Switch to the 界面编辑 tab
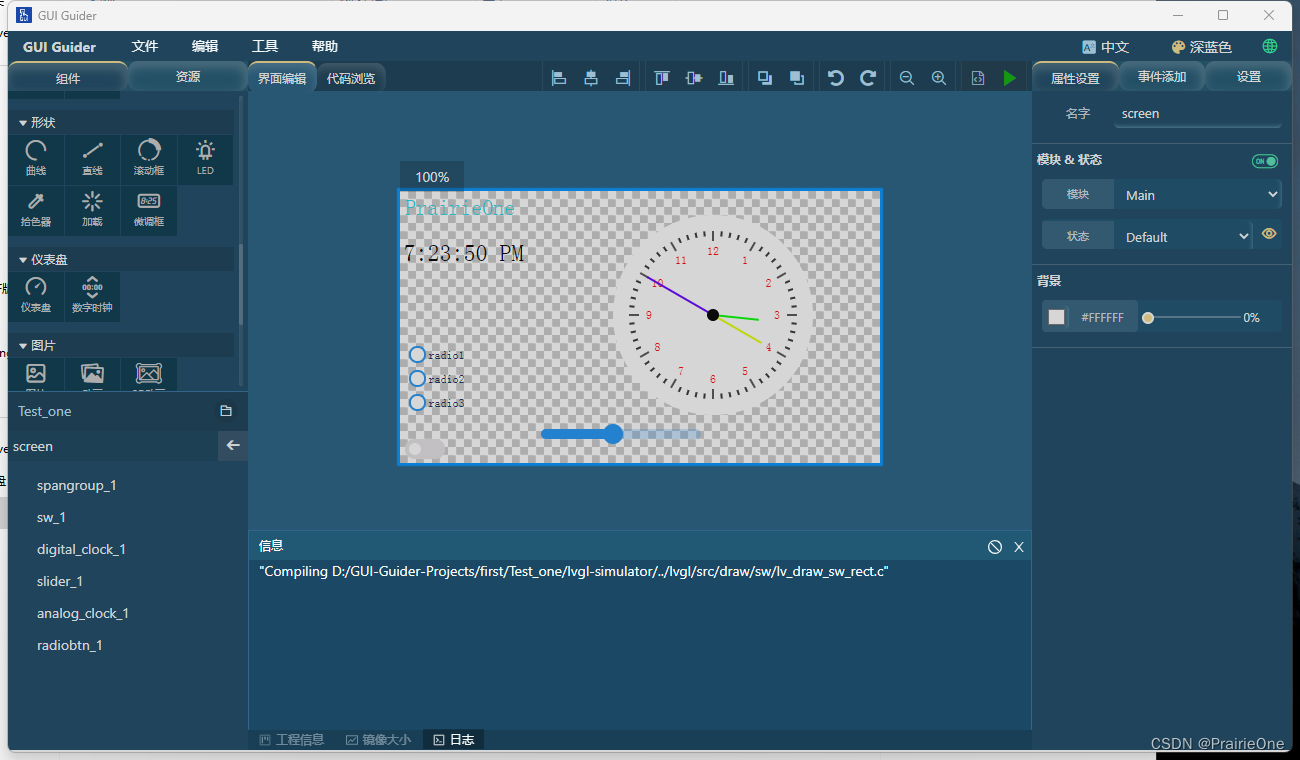1300x760 pixels. [282, 78]
